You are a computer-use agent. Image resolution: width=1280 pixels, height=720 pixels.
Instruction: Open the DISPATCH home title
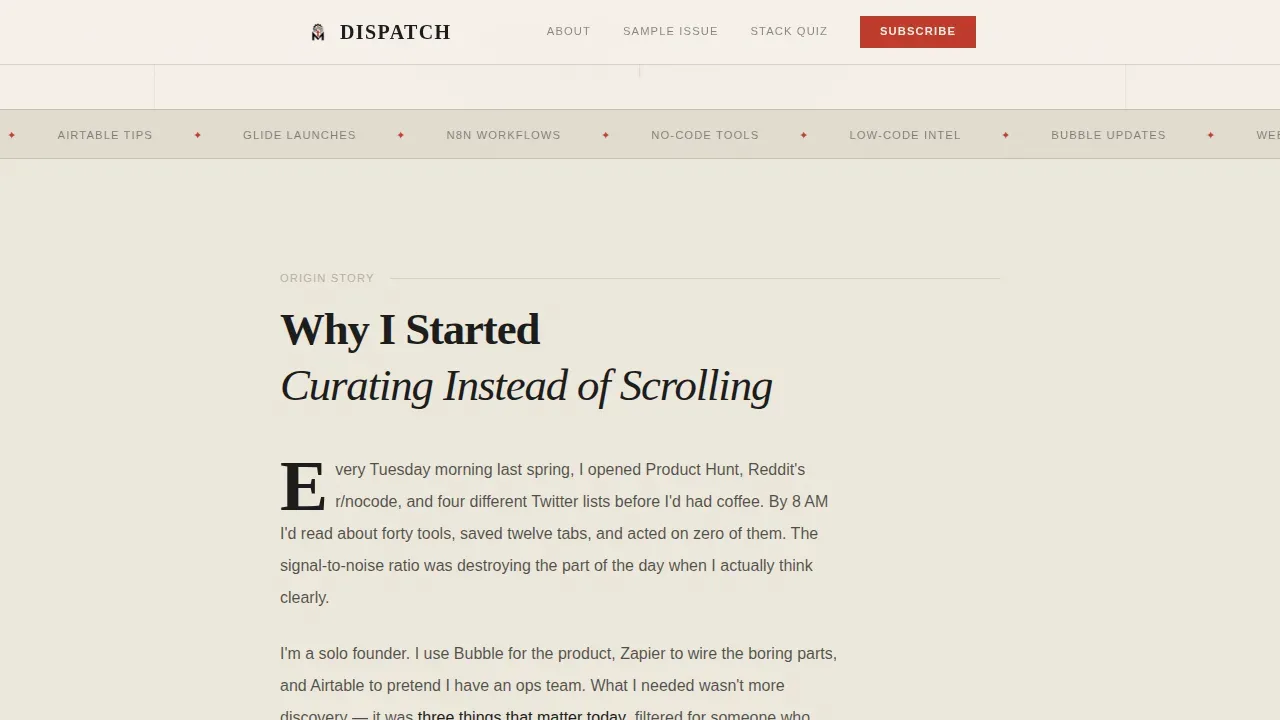(x=395, y=32)
